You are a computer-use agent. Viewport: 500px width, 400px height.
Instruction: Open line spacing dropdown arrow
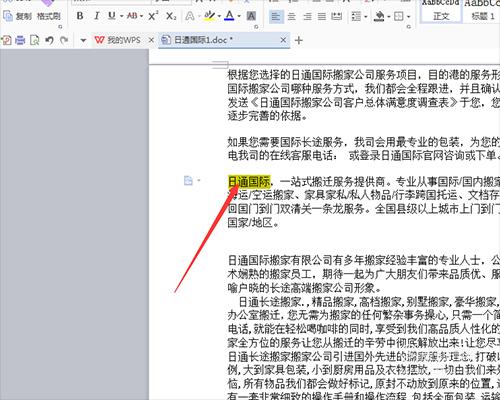click(x=366, y=16)
